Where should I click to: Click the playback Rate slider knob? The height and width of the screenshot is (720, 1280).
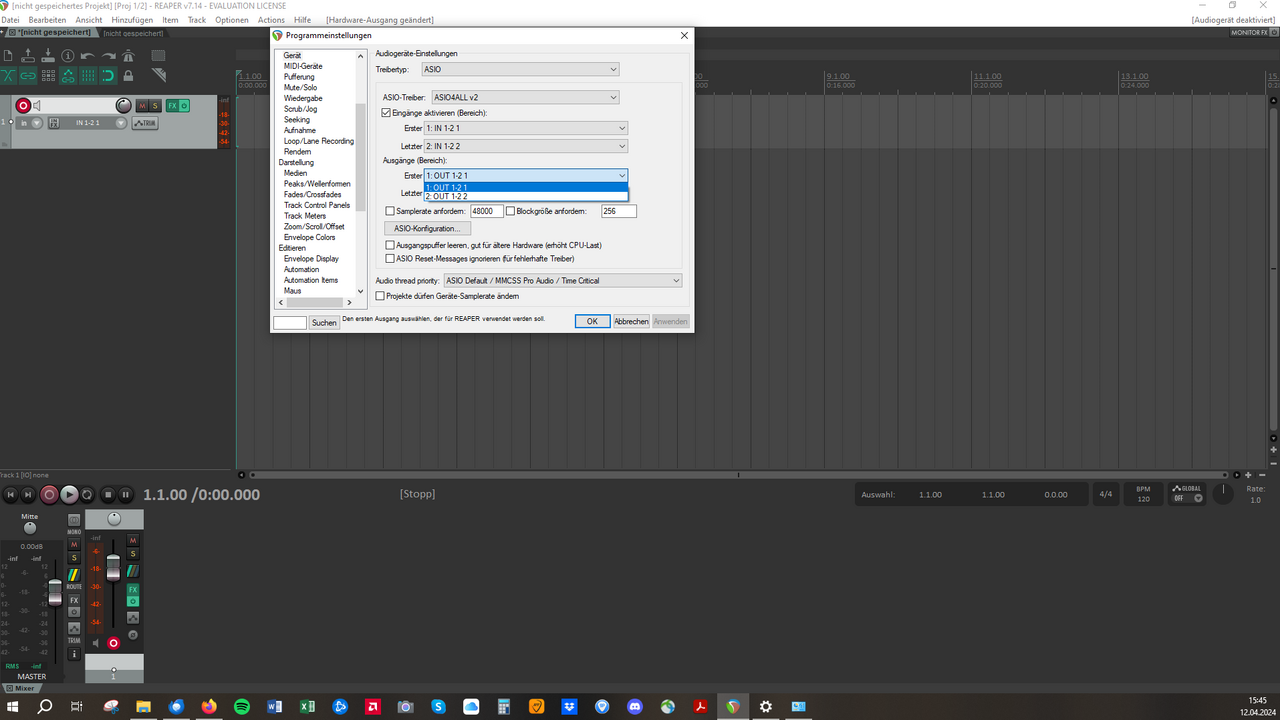pos(1223,494)
